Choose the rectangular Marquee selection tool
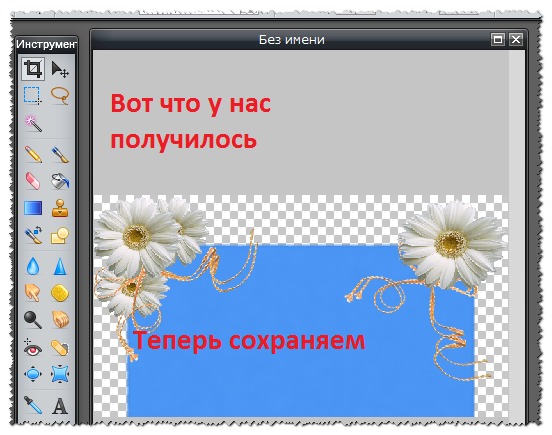 click(x=33, y=96)
